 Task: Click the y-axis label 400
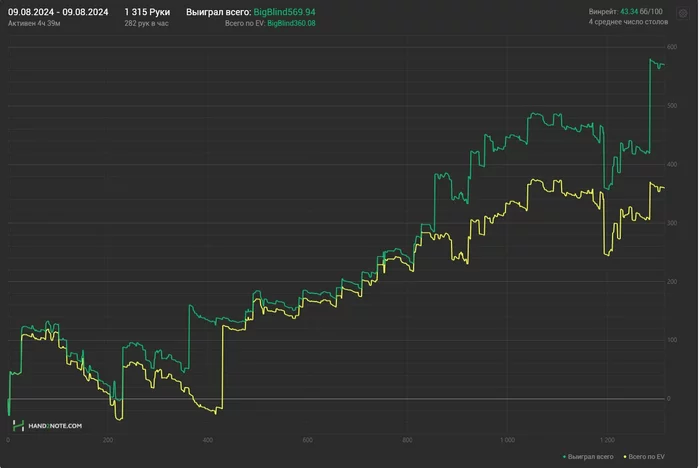(x=672, y=164)
